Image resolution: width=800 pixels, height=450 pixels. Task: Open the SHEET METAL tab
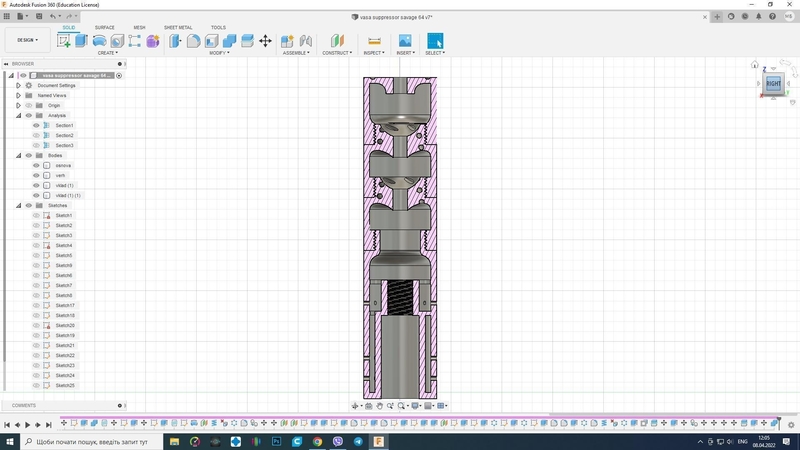(x=178, y=27)
